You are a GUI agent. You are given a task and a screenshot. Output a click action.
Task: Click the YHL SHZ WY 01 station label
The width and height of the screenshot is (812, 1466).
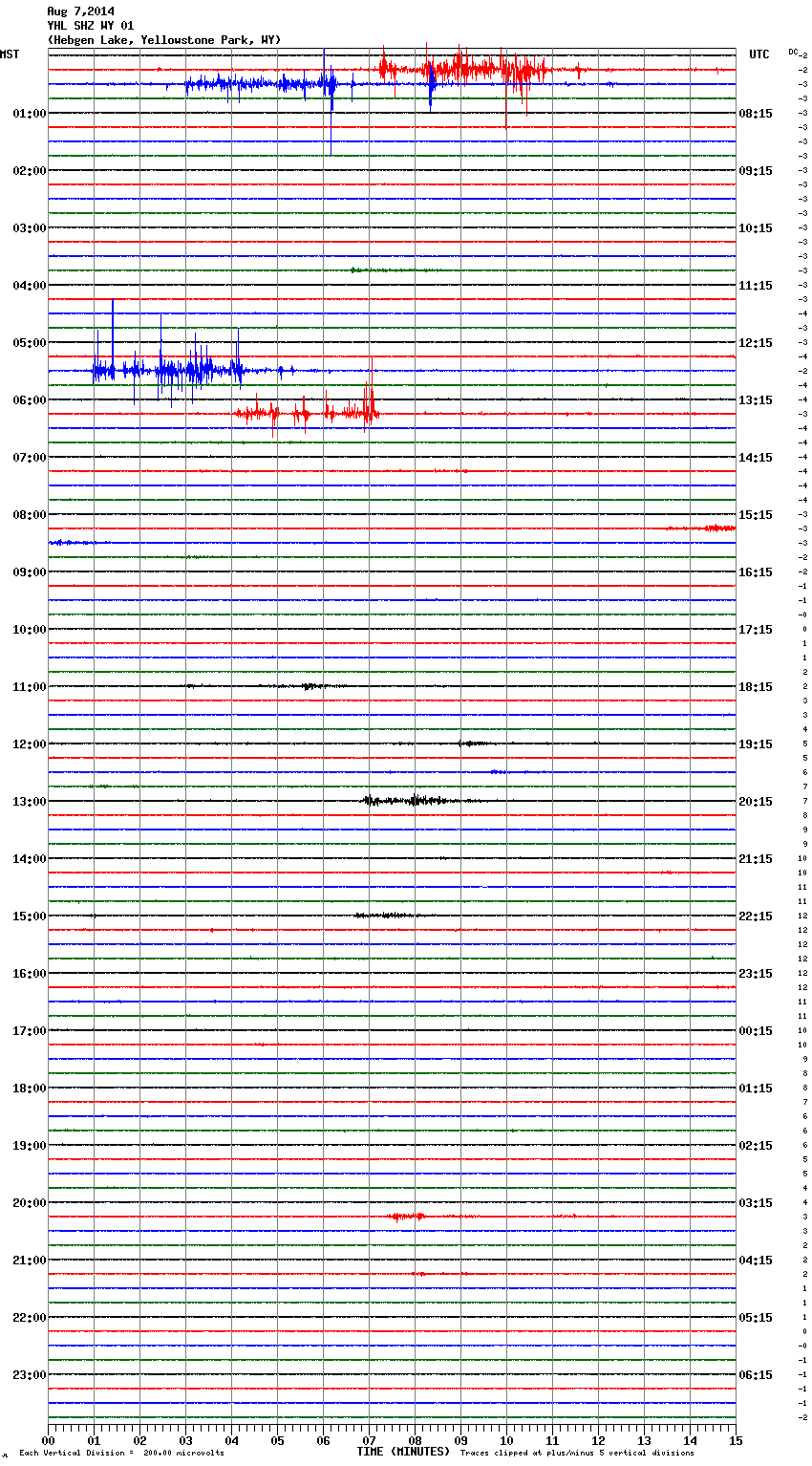pyautogui.click(x=91, y=26)
